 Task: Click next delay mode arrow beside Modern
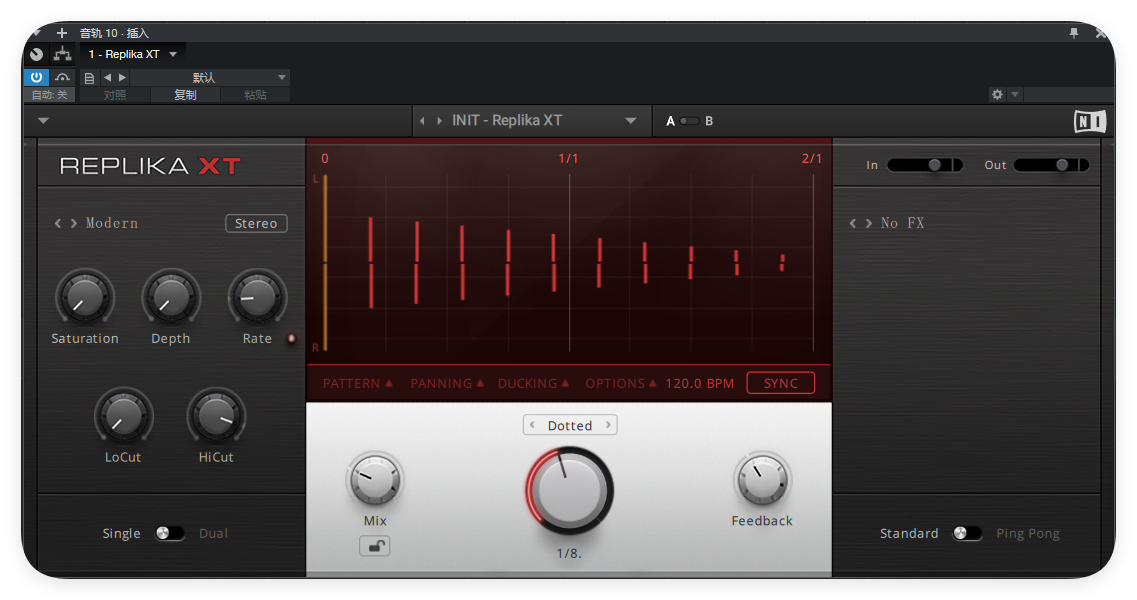coord(73,223)
